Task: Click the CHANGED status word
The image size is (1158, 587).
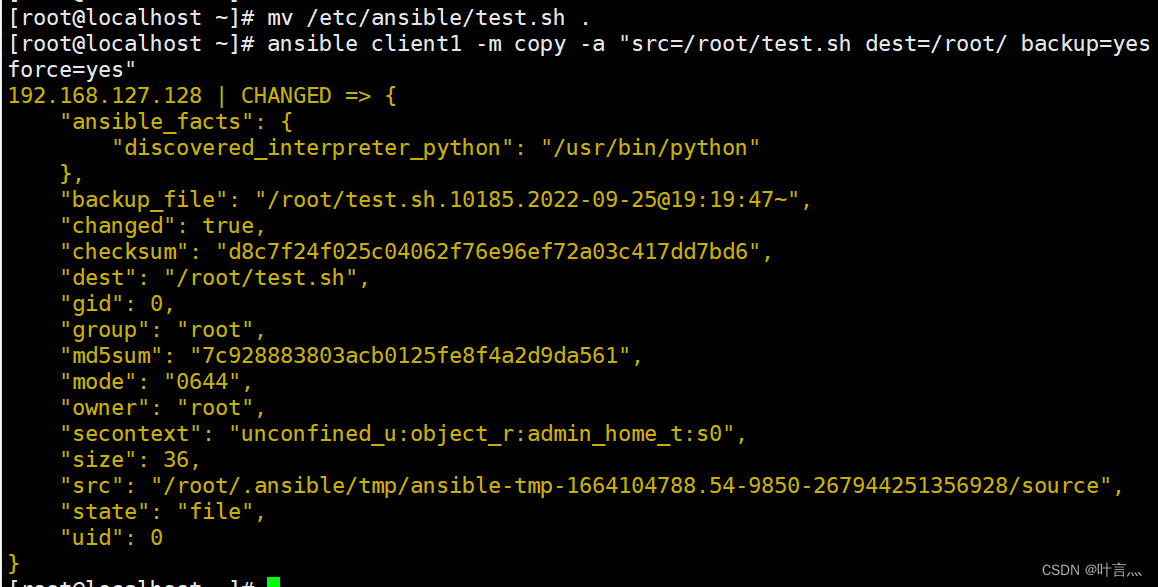Action: (286, 96)
